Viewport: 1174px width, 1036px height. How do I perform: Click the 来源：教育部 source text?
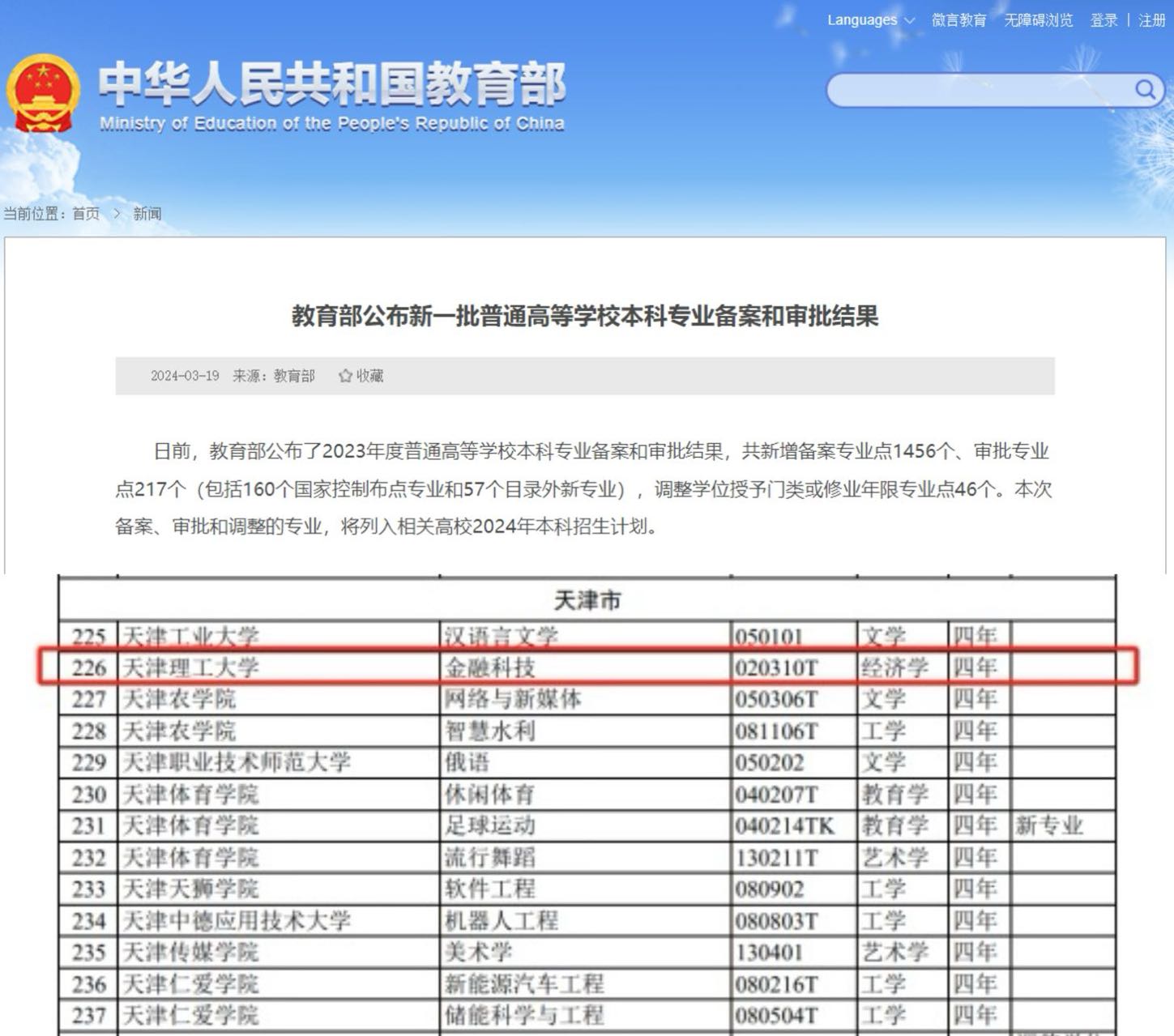(273, 376)
